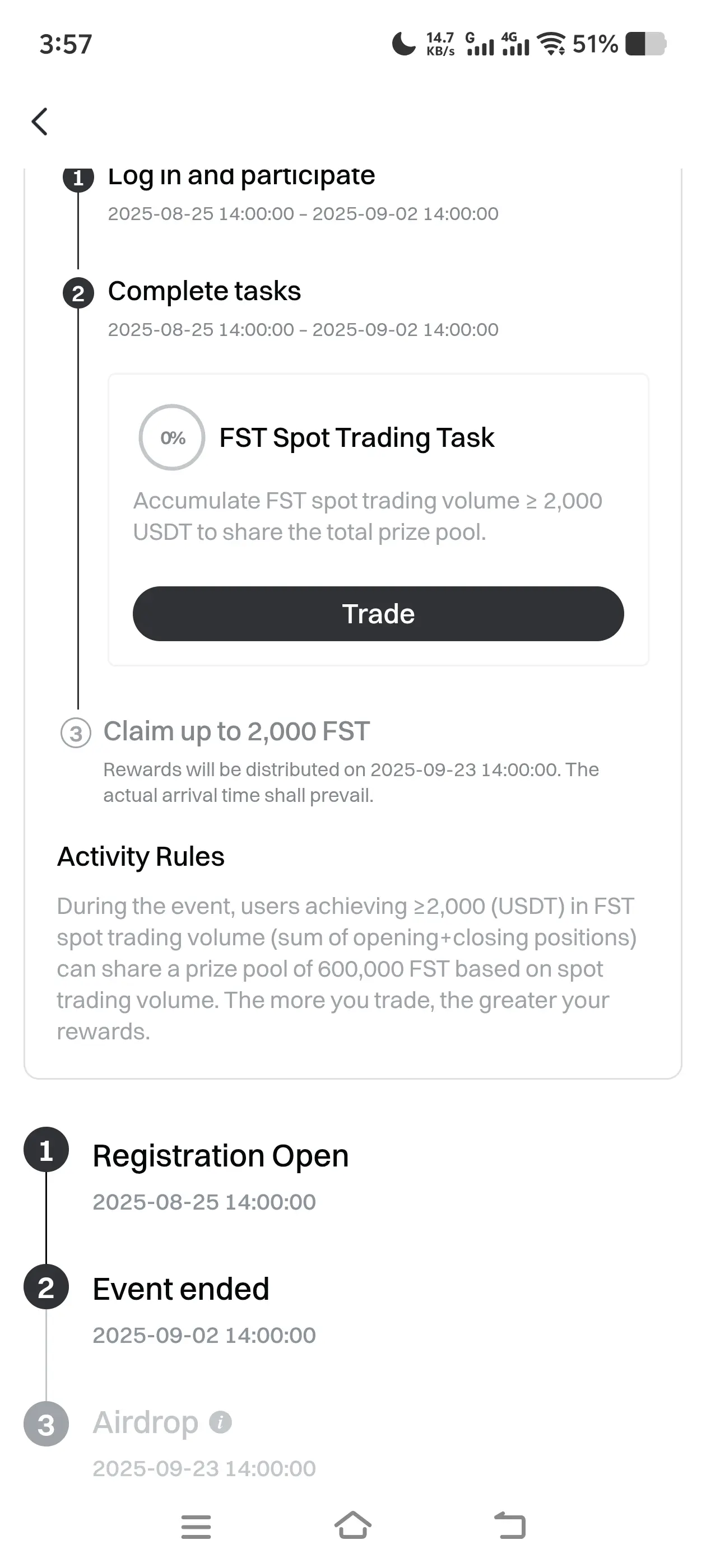
Task: Tap the battery indicator in status bar
Action: [x=646, y=44]
